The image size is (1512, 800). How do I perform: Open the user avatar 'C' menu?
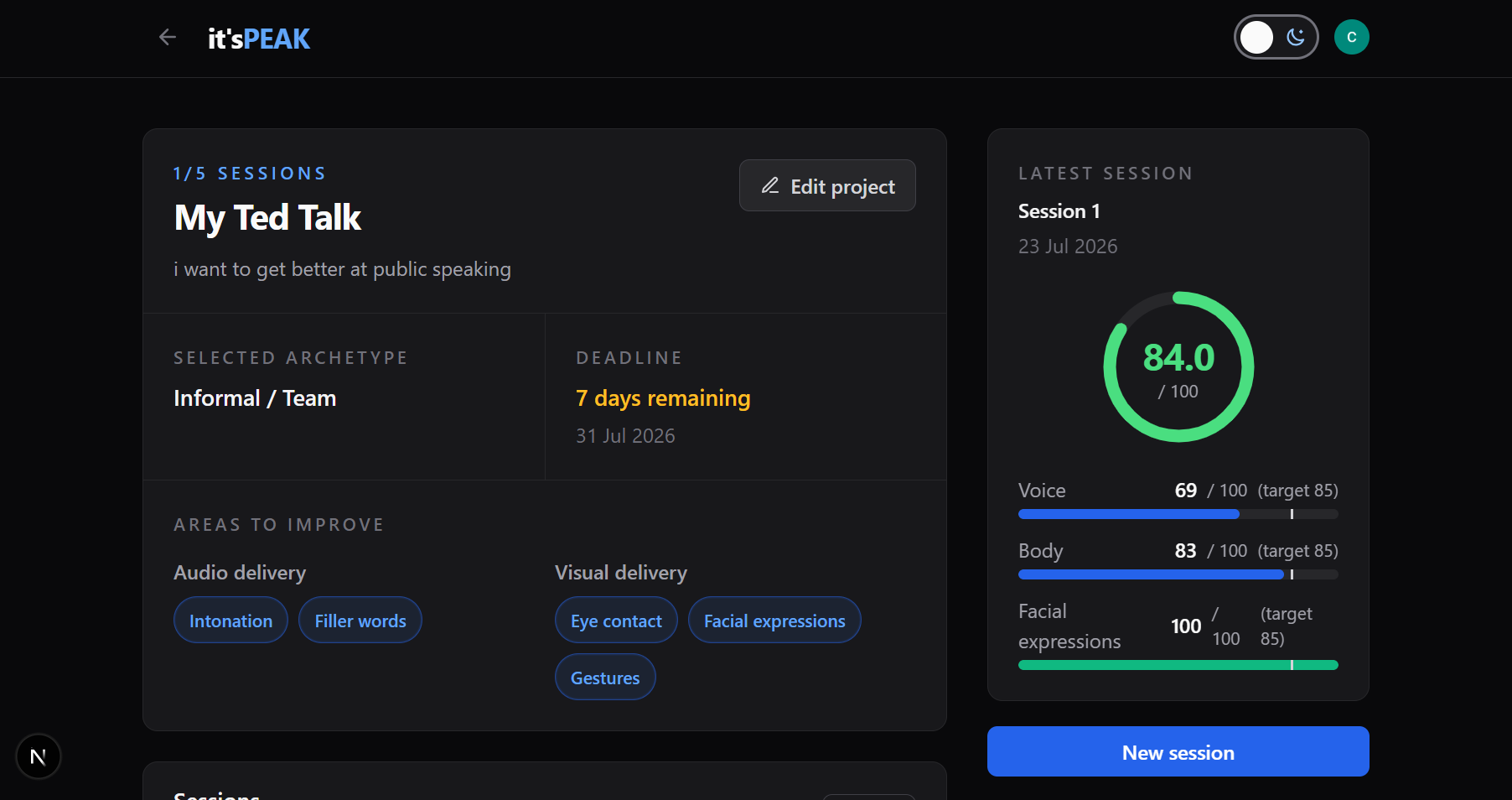coord(1351,37)
